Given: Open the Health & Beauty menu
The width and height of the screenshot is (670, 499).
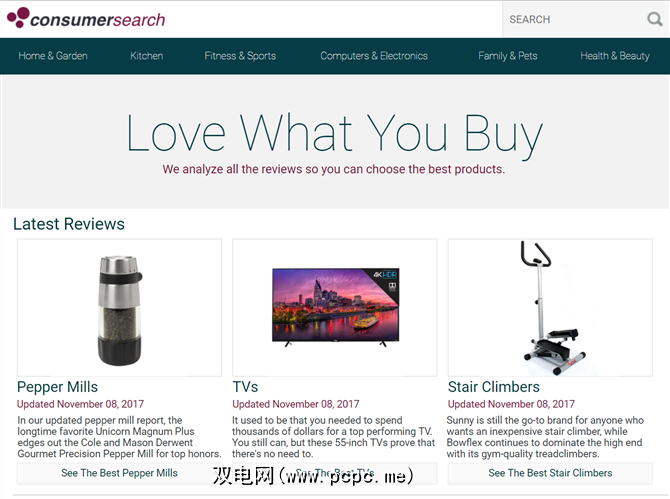Looking at the screenshot, I should (615, 56).
